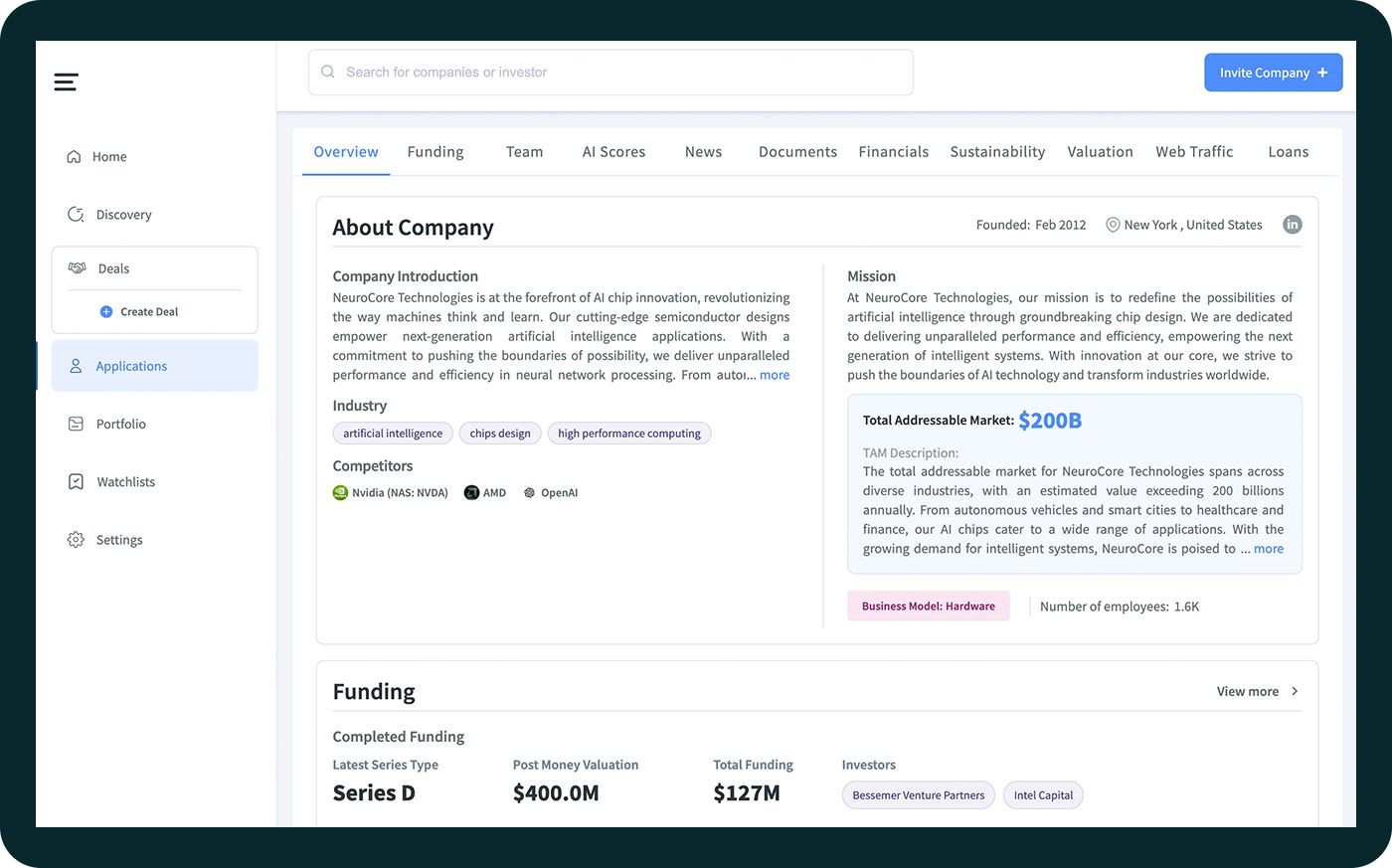Viewport: 1392px width, 868px height.
Task: Click the plus icon on Invite Company
Action: (x=1322, y=73)
